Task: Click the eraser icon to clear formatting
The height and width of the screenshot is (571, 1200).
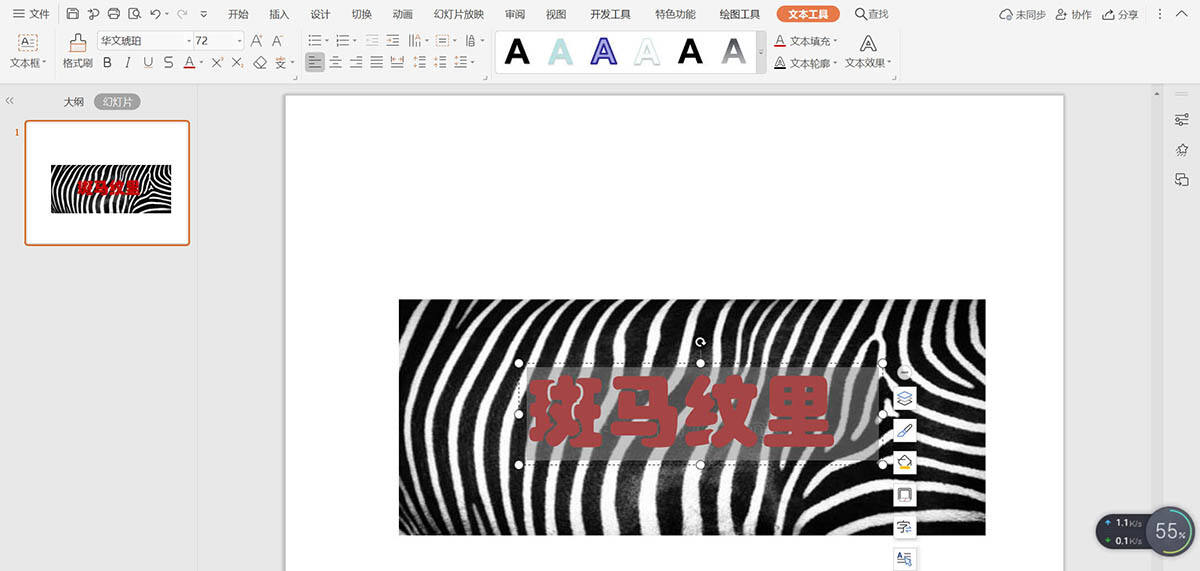Action: click(260, 63)
